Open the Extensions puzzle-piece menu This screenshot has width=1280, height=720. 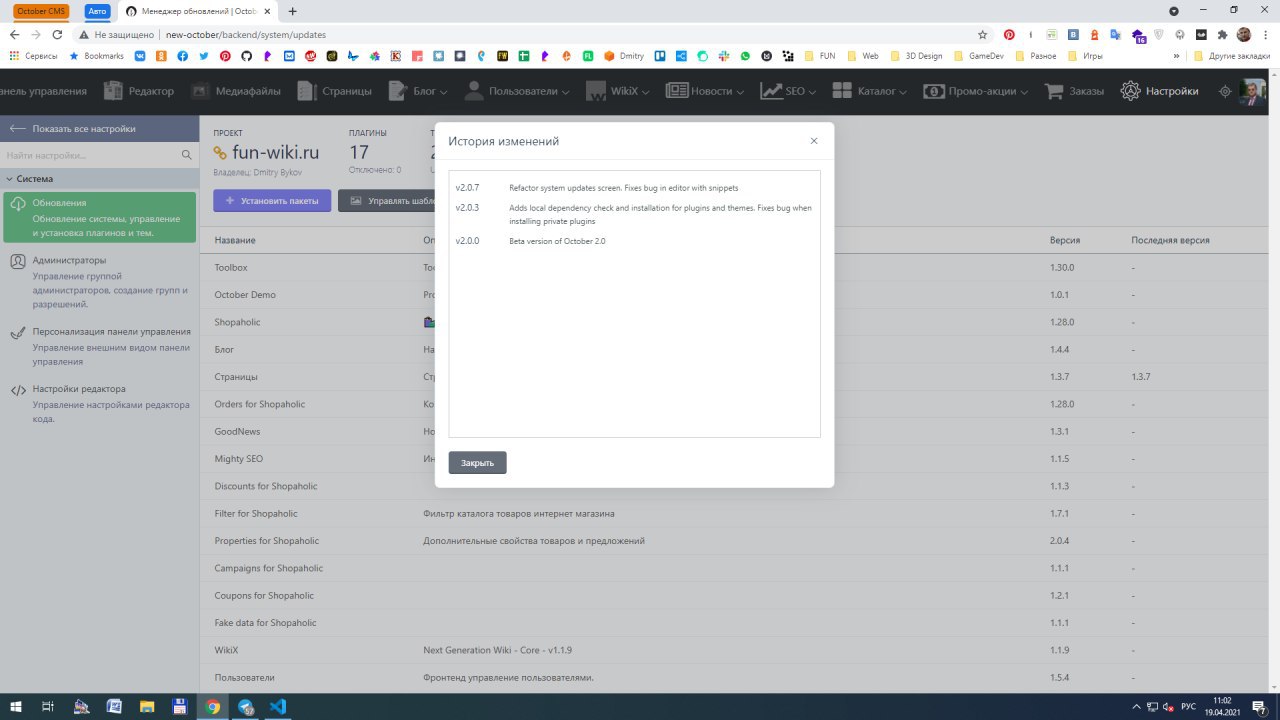pyautogui.click(x=1222, y=34)
